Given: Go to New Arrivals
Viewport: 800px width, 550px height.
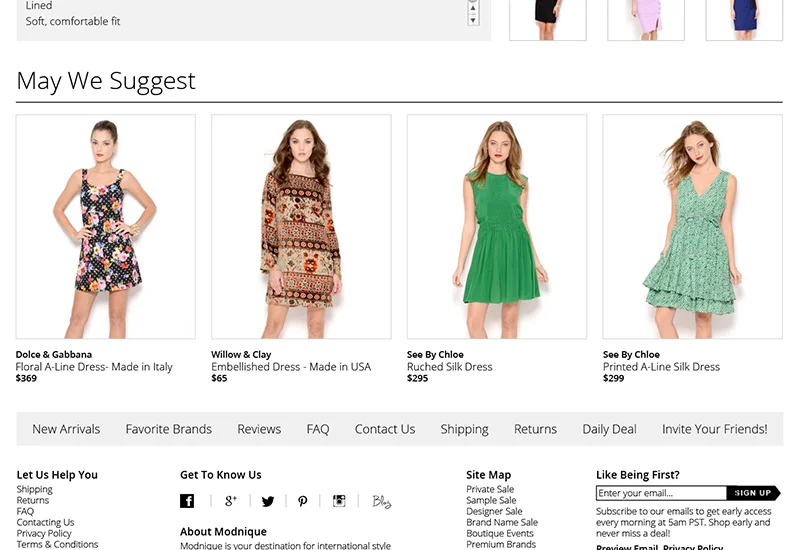Looking at the screenshot, I should 66,429.
